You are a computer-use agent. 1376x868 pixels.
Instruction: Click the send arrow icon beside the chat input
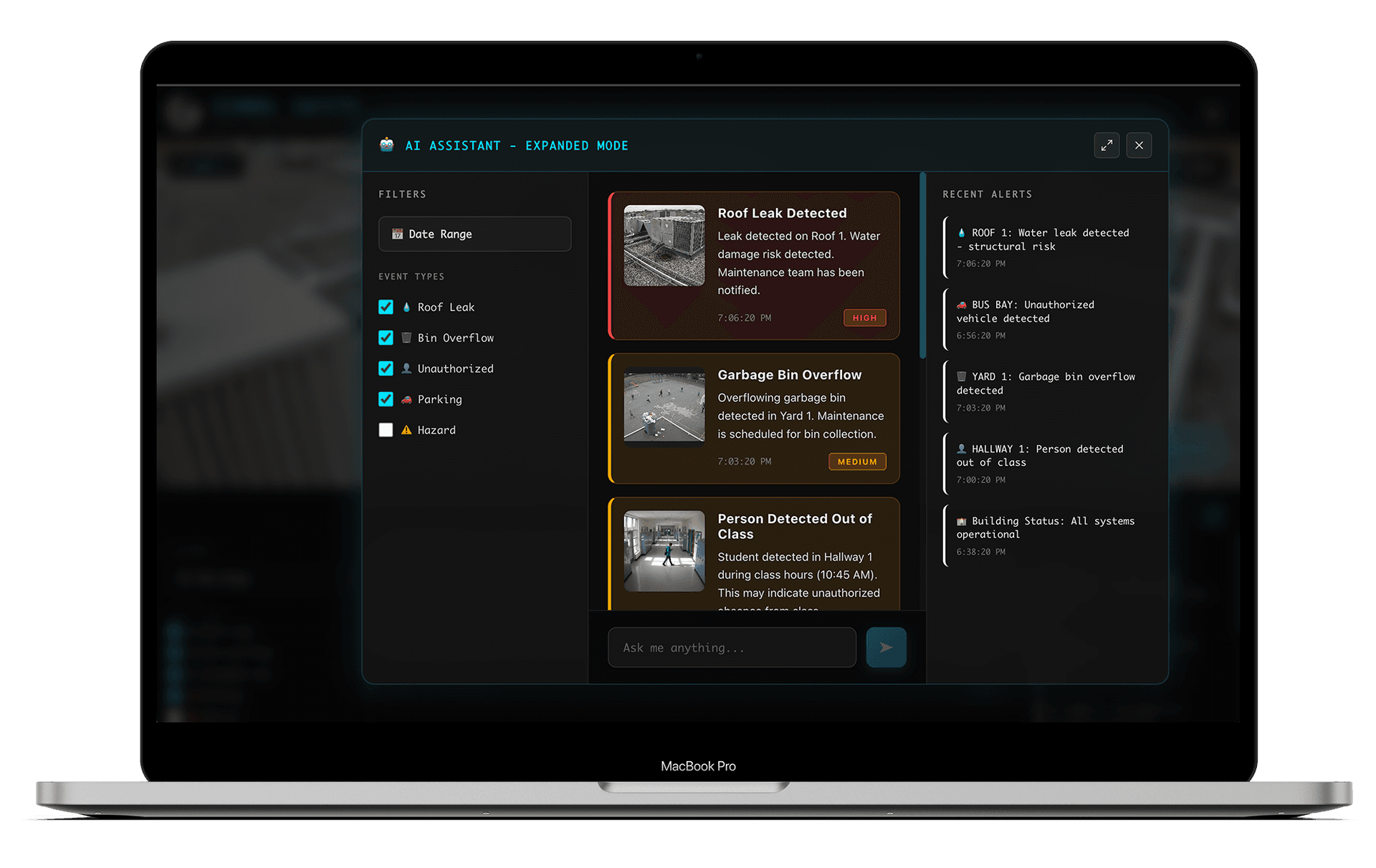(x=886, y=647)
